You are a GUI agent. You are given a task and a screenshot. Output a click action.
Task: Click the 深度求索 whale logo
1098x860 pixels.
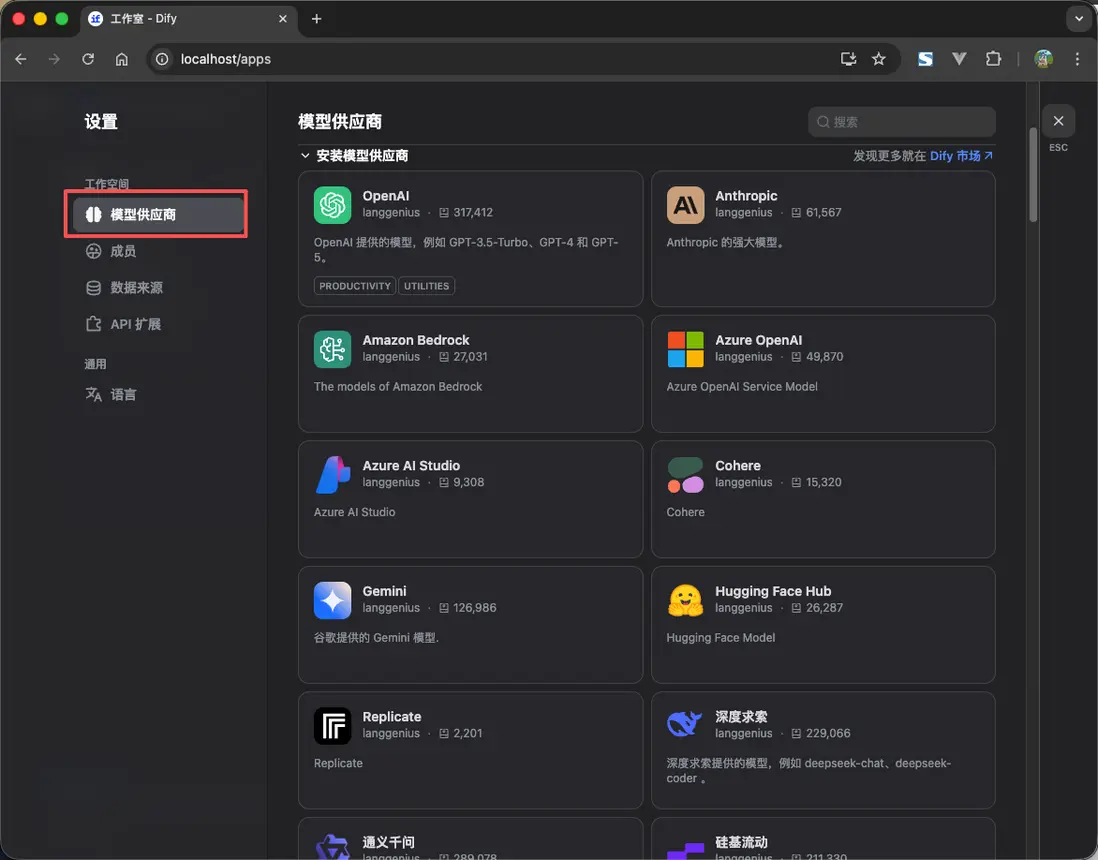point(686,726)
